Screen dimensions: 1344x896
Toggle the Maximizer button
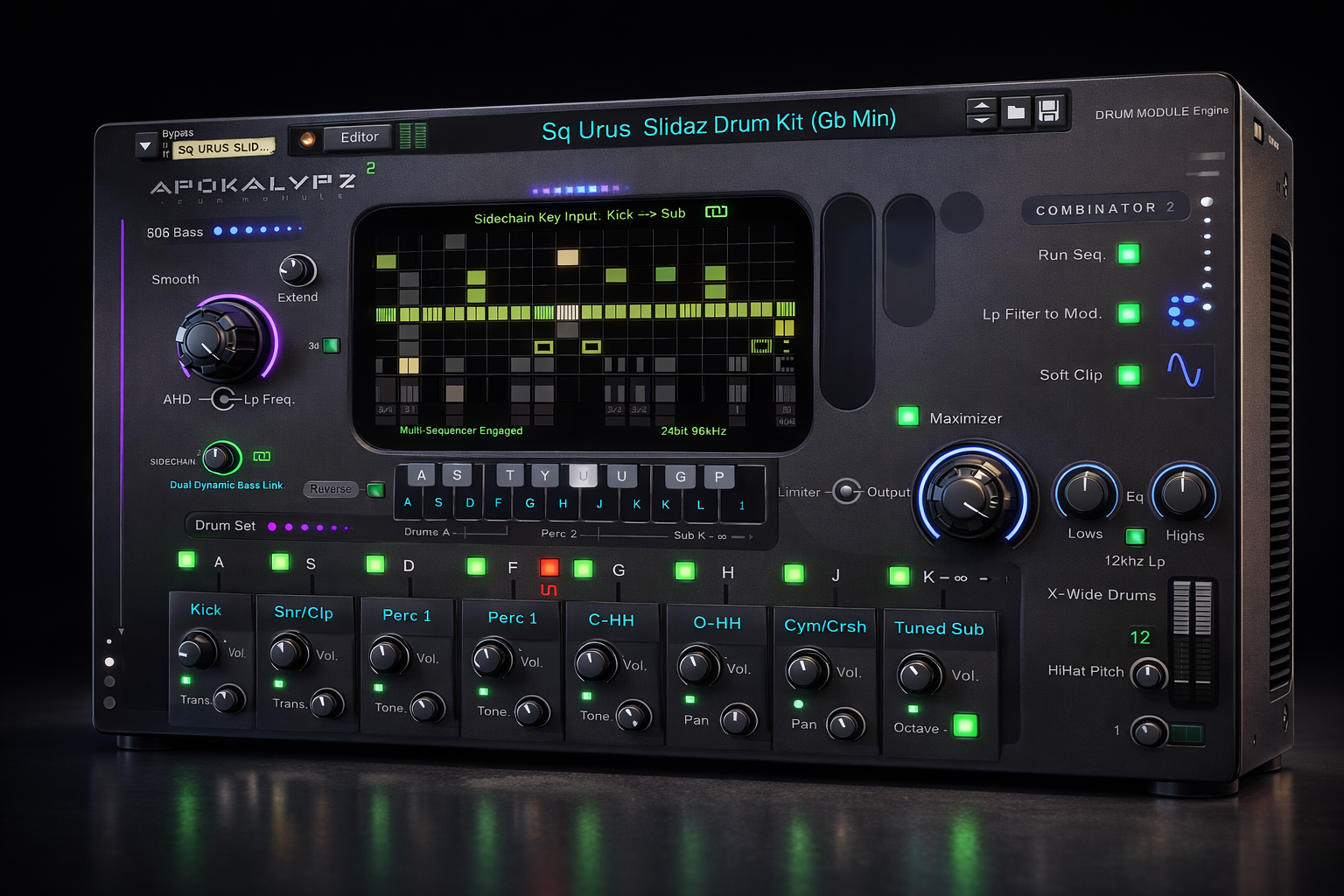908,416
